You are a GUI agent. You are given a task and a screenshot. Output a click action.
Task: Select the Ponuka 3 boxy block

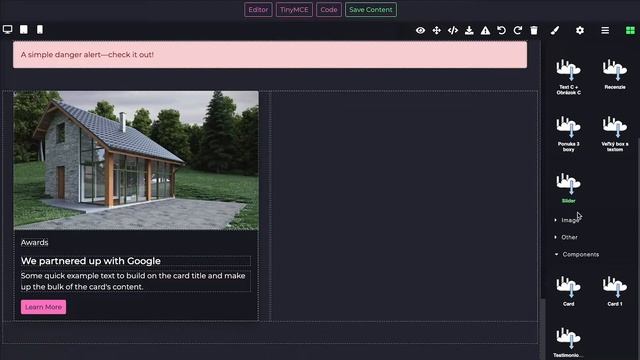click(569, 134)
